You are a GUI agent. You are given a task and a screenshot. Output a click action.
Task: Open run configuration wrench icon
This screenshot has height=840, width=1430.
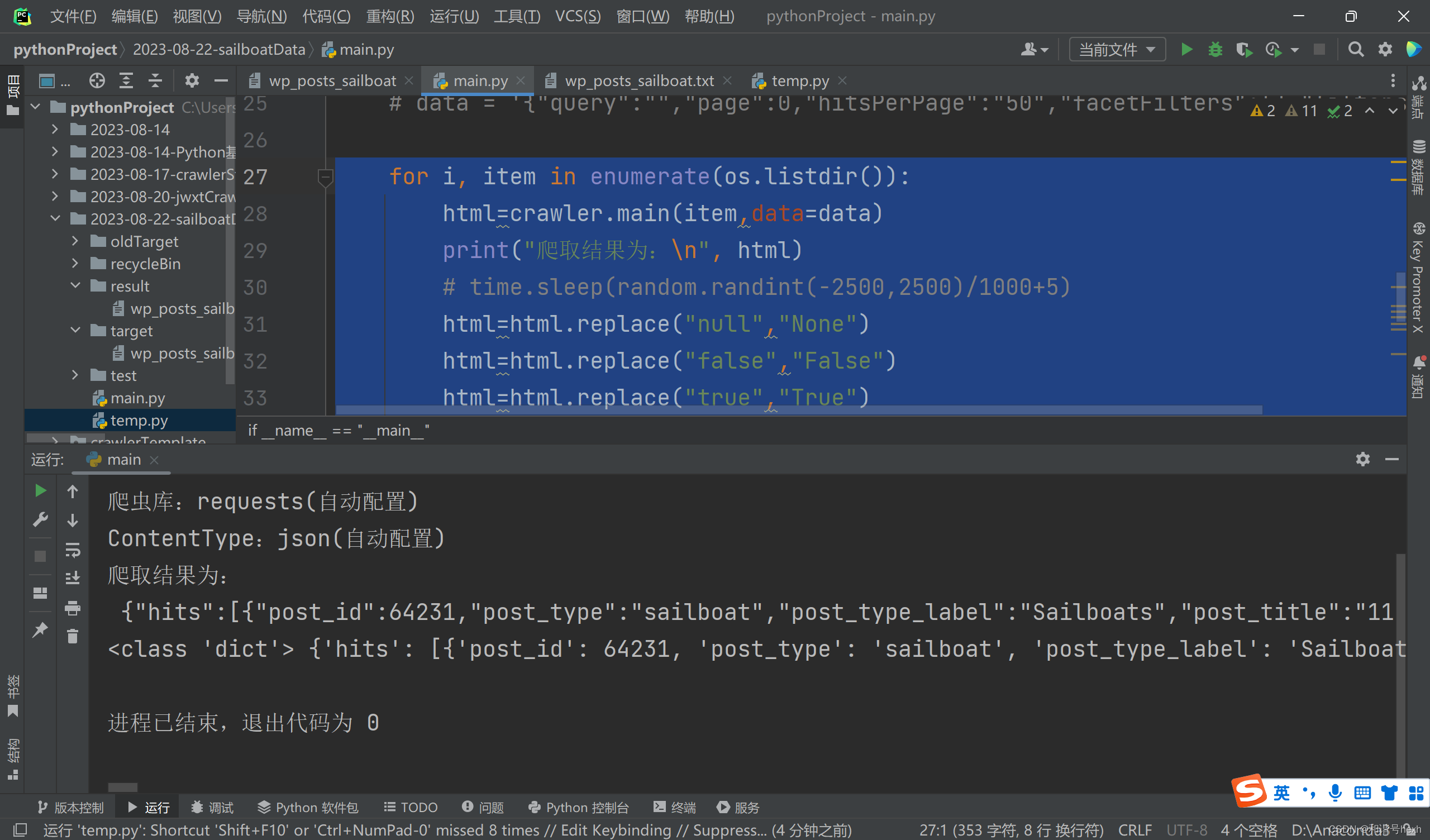pos(40,519)
